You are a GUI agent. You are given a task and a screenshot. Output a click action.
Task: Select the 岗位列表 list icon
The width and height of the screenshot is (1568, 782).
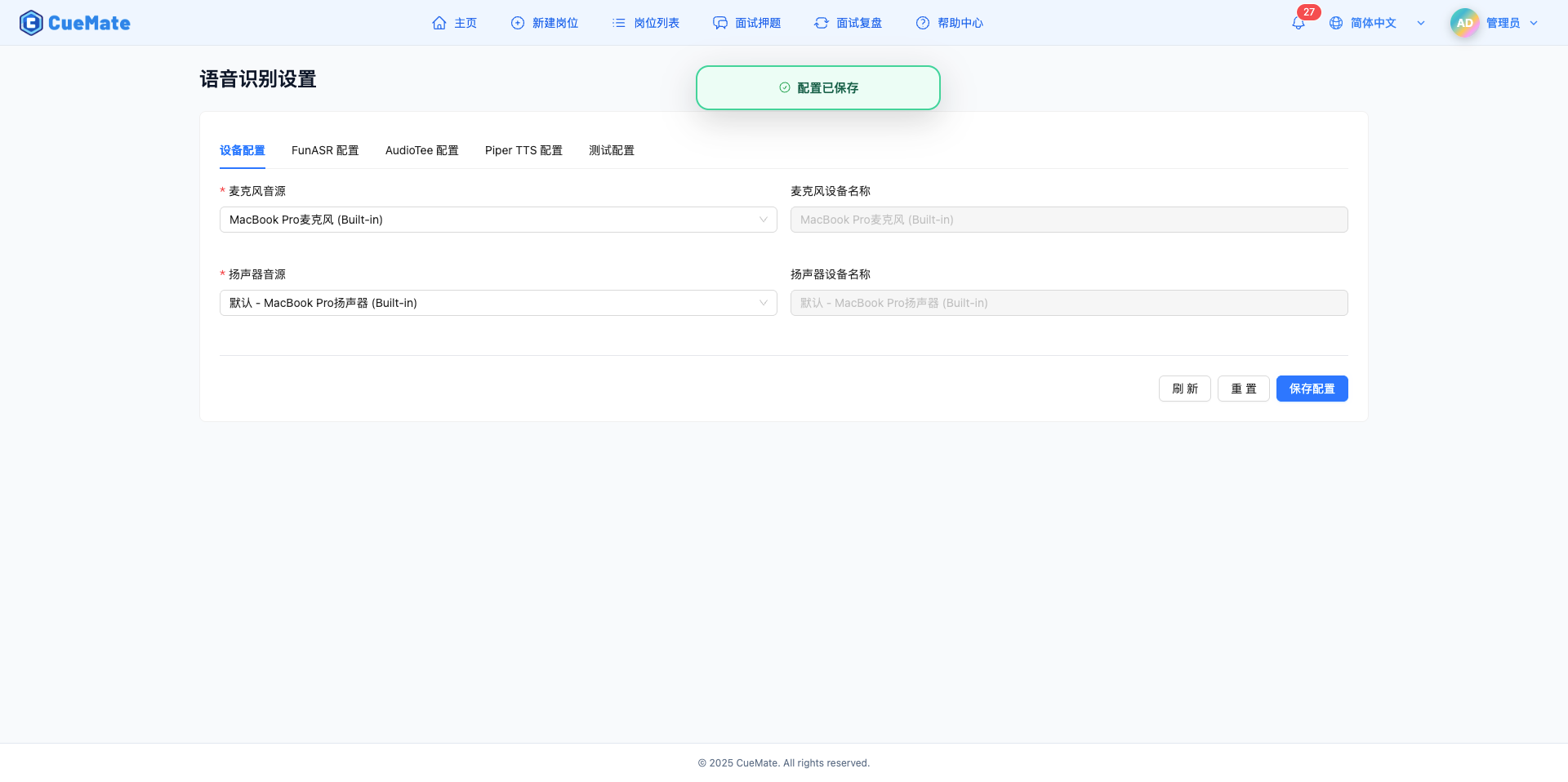618,23
